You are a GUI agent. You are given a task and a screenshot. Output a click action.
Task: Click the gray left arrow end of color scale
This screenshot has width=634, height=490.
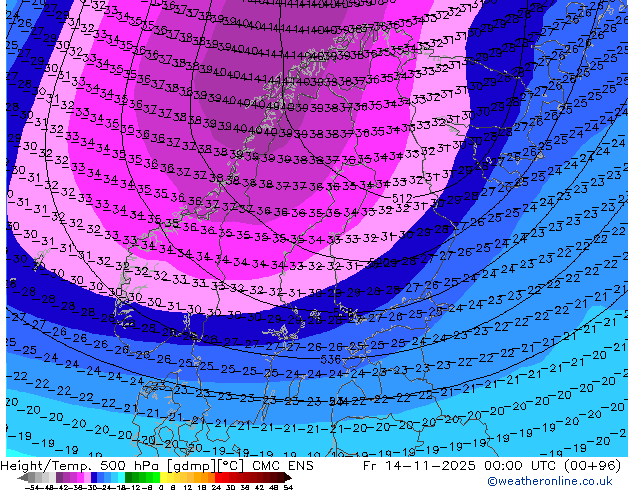click(22, 477)
